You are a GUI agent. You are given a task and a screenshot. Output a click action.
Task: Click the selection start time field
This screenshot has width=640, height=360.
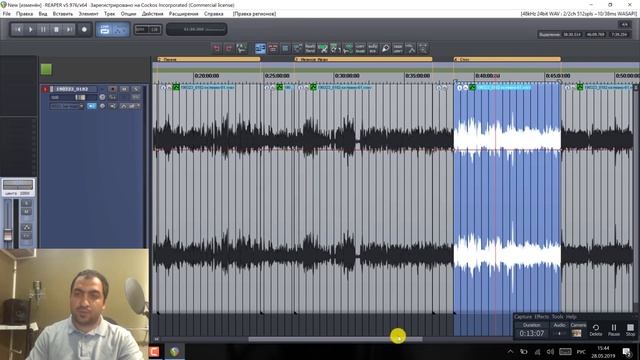(x=572, y=35)
